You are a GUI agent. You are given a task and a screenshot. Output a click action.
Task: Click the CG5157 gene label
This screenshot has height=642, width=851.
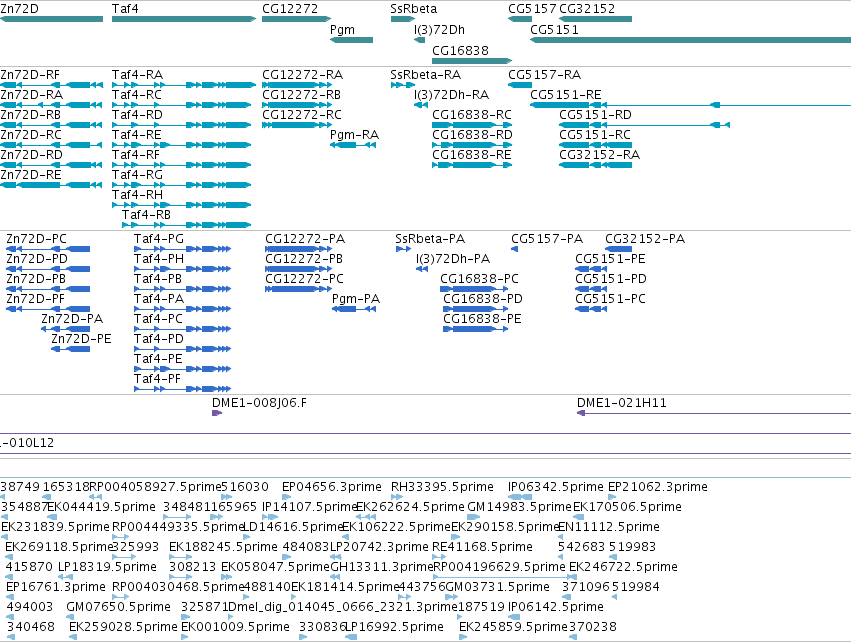532,9
